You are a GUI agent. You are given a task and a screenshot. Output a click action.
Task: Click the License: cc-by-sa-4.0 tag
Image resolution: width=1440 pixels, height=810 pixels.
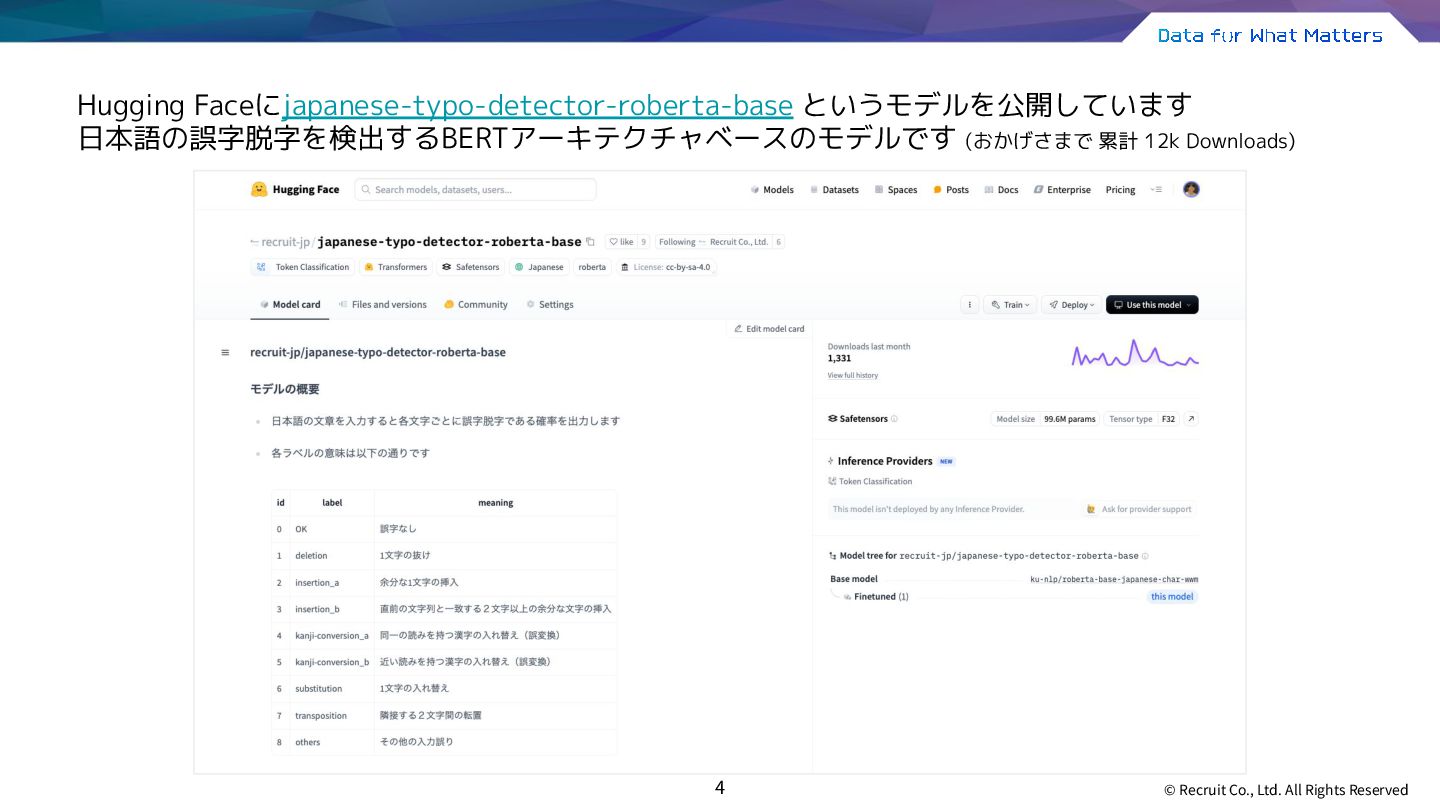click(x=666, y=267)
